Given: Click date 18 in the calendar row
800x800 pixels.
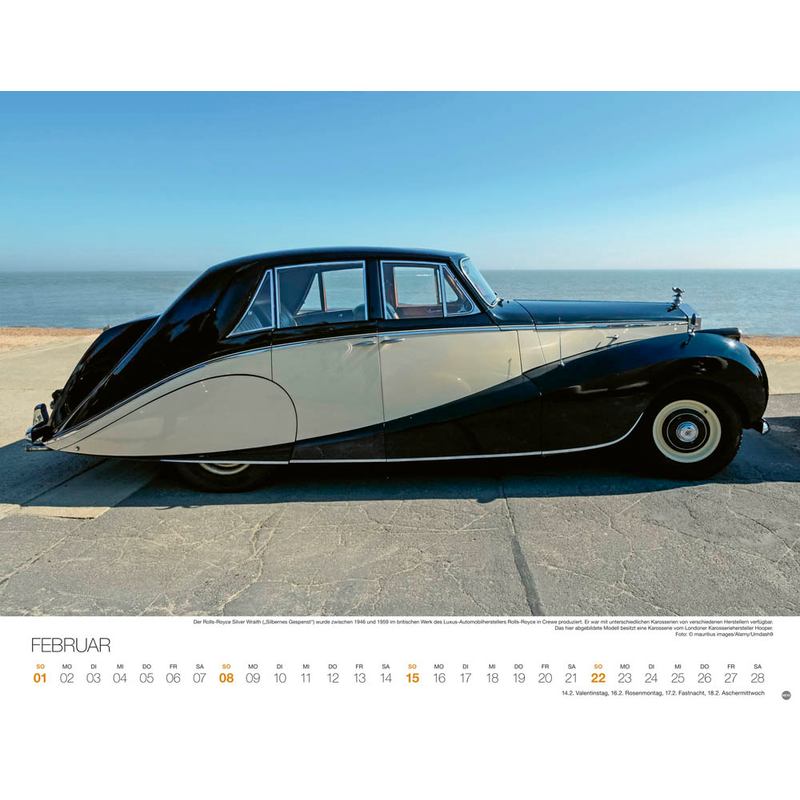Looking at the screenshot, I should pyautogui.click(x=492, y=678).
